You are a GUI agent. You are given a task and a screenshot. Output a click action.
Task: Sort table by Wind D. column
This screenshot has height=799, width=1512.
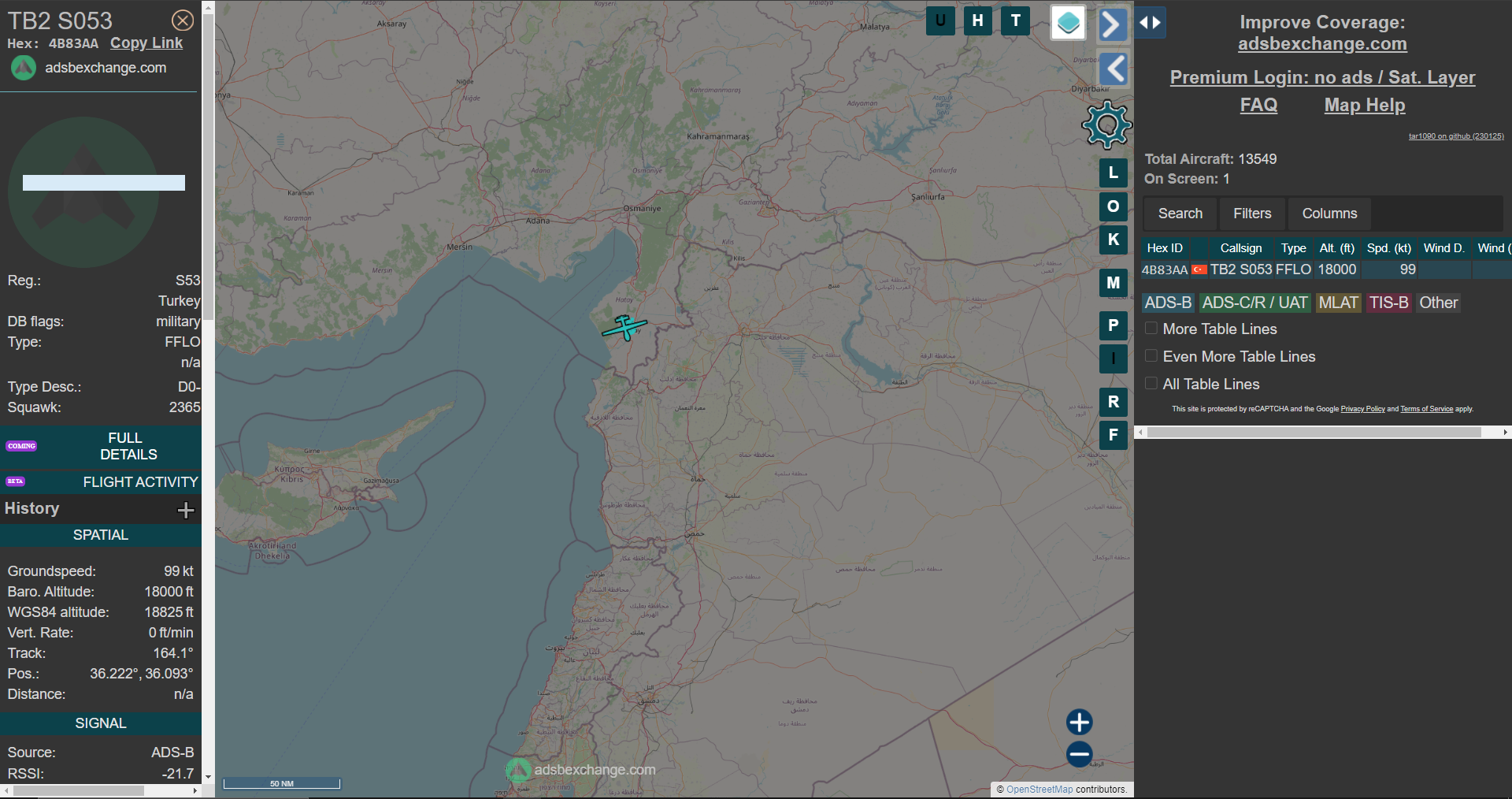[x=1443, y=248]
